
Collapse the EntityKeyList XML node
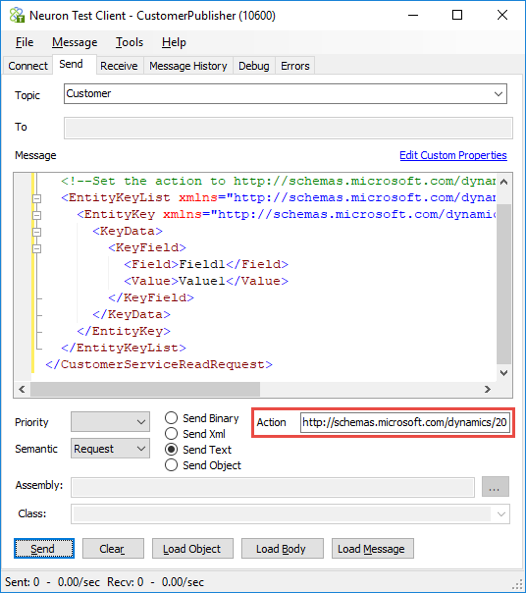[37, 198]
